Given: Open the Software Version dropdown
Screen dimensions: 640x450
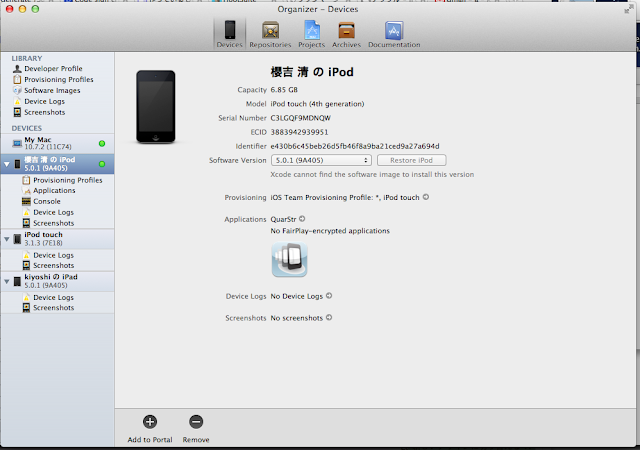Looking at the screenshot, I should [x=321, y=160].
